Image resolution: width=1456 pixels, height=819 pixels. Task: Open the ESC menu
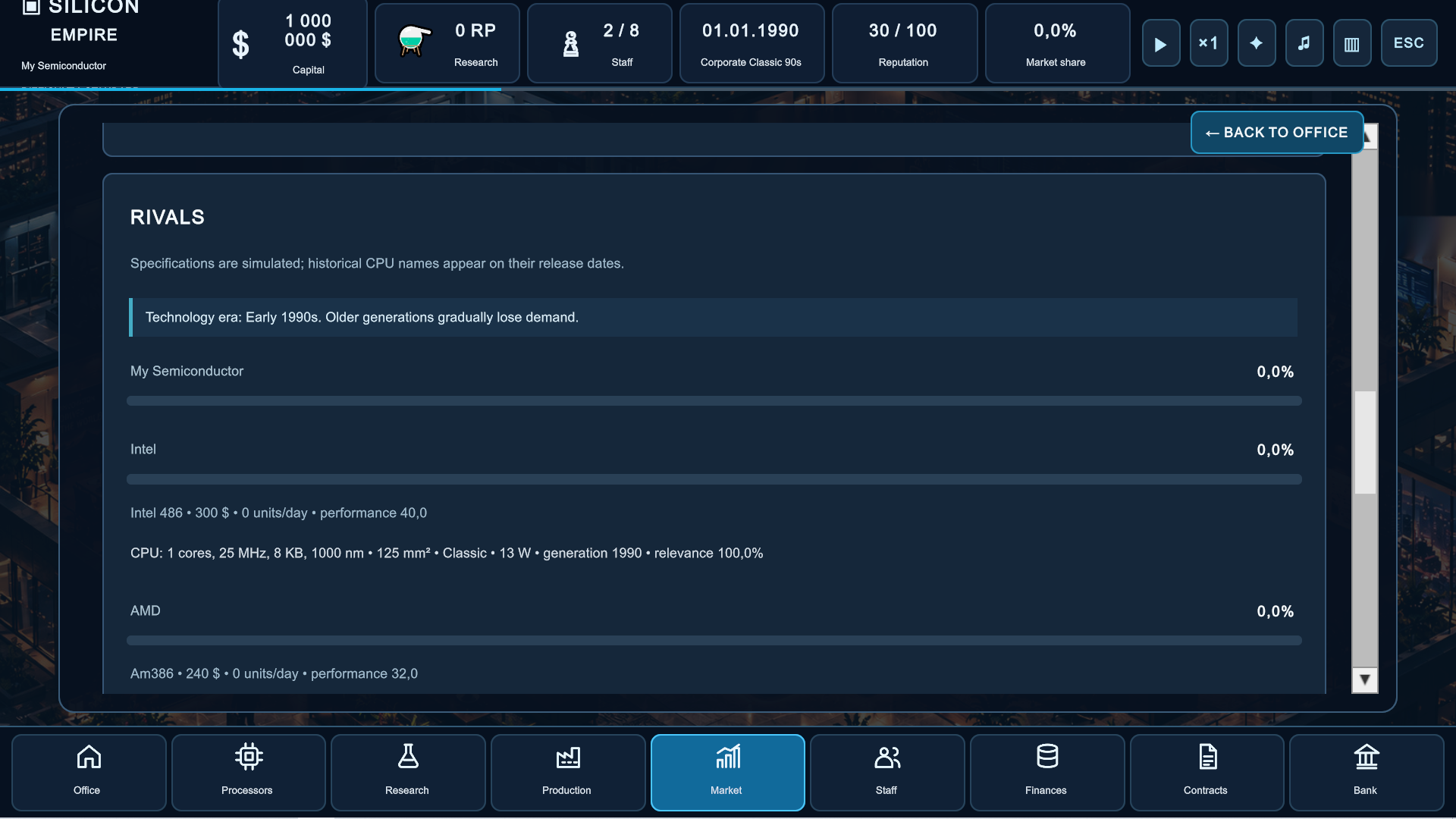[x=1409, y=43]
